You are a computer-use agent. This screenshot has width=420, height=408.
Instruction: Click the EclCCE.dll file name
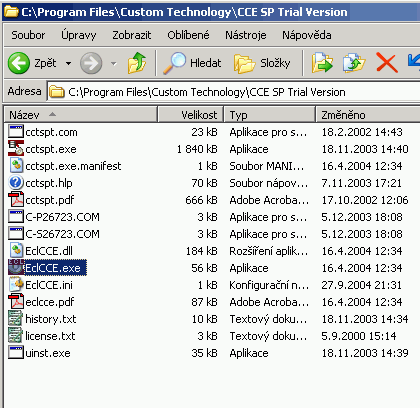49,251
